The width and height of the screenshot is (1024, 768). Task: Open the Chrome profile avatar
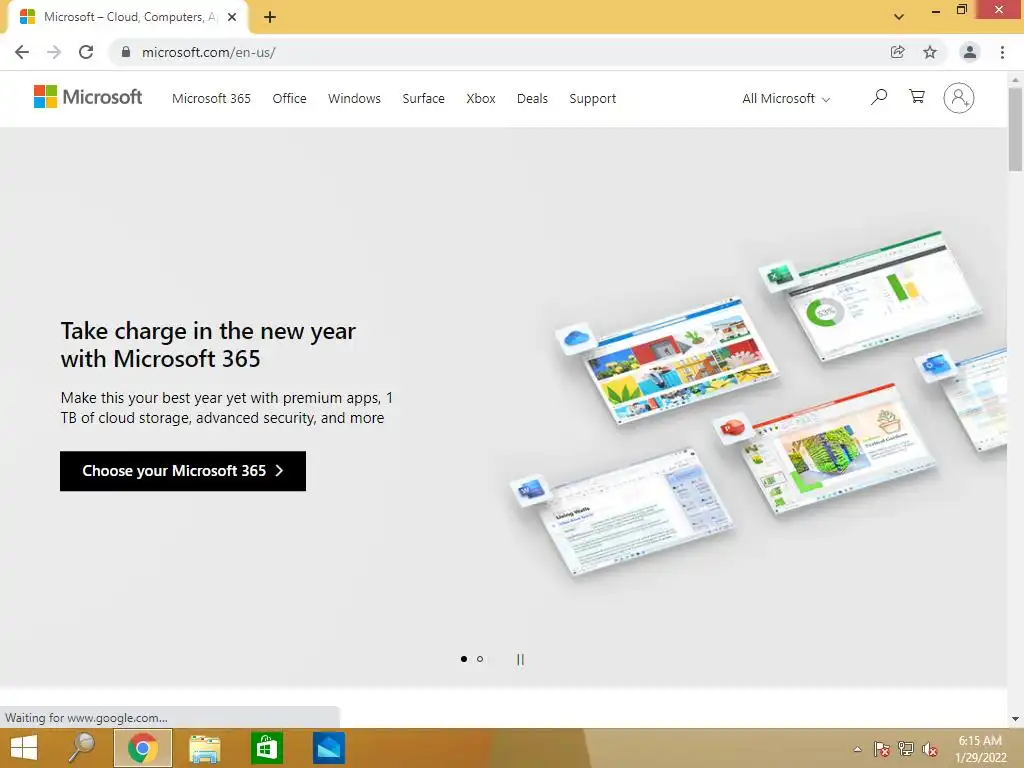pos(970,52)
